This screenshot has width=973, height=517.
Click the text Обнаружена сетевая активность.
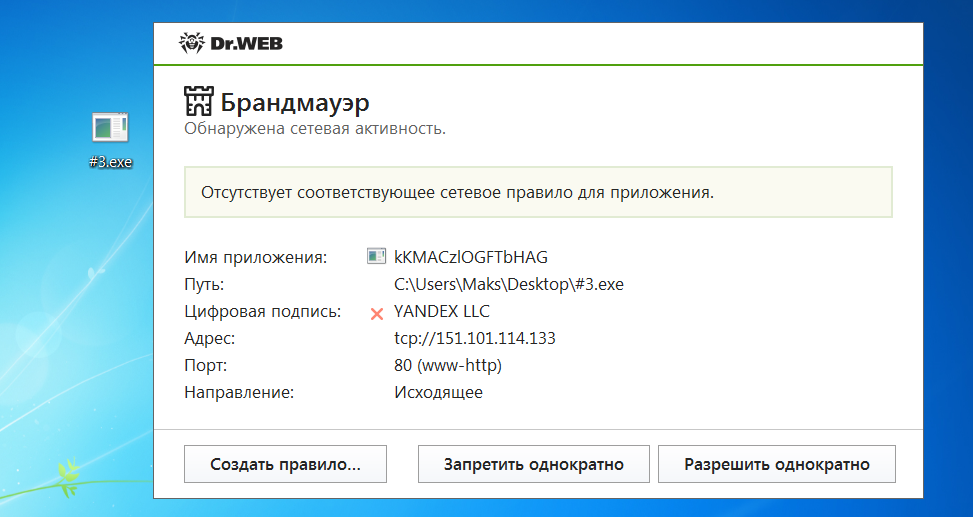315,129
